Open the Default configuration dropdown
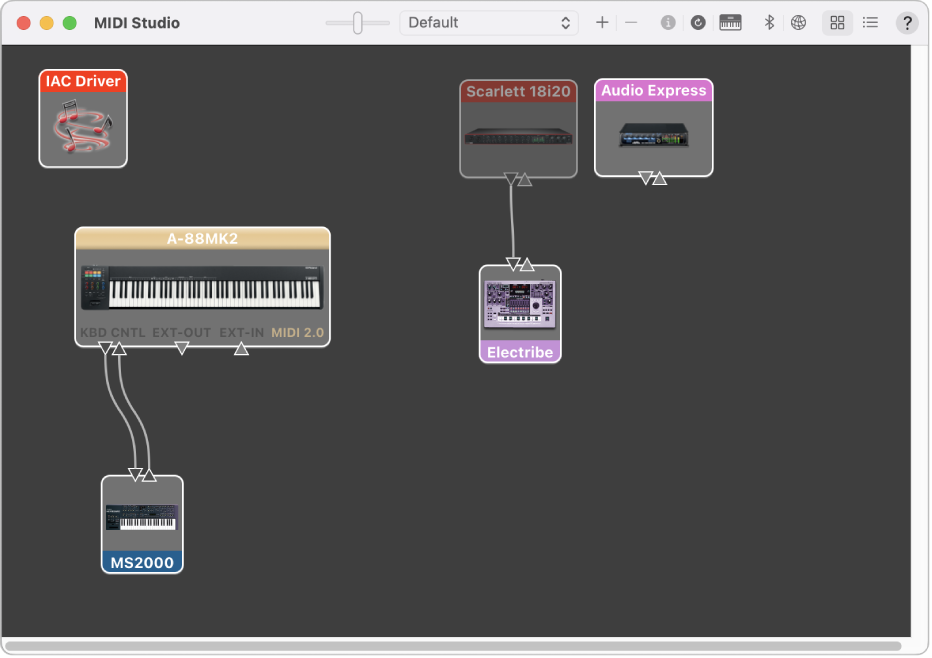932x658 pixels. click(489, 21)
